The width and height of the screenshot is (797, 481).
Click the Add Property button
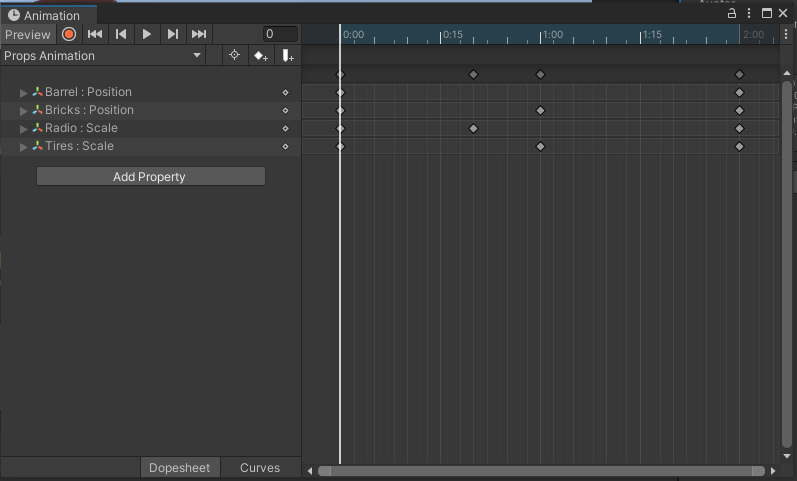point(150,176)
